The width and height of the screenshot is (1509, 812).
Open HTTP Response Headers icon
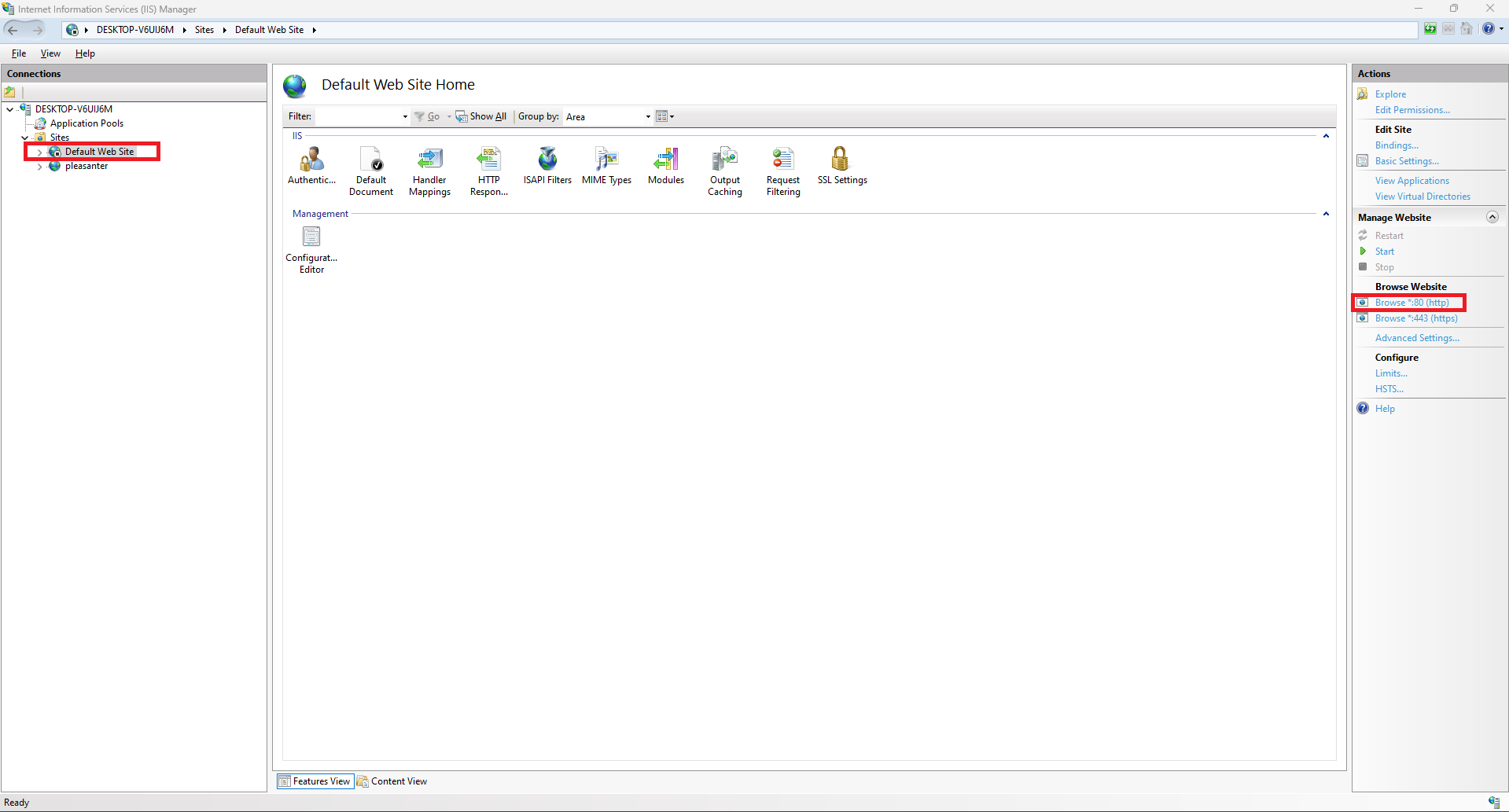[x=488, y=160]
